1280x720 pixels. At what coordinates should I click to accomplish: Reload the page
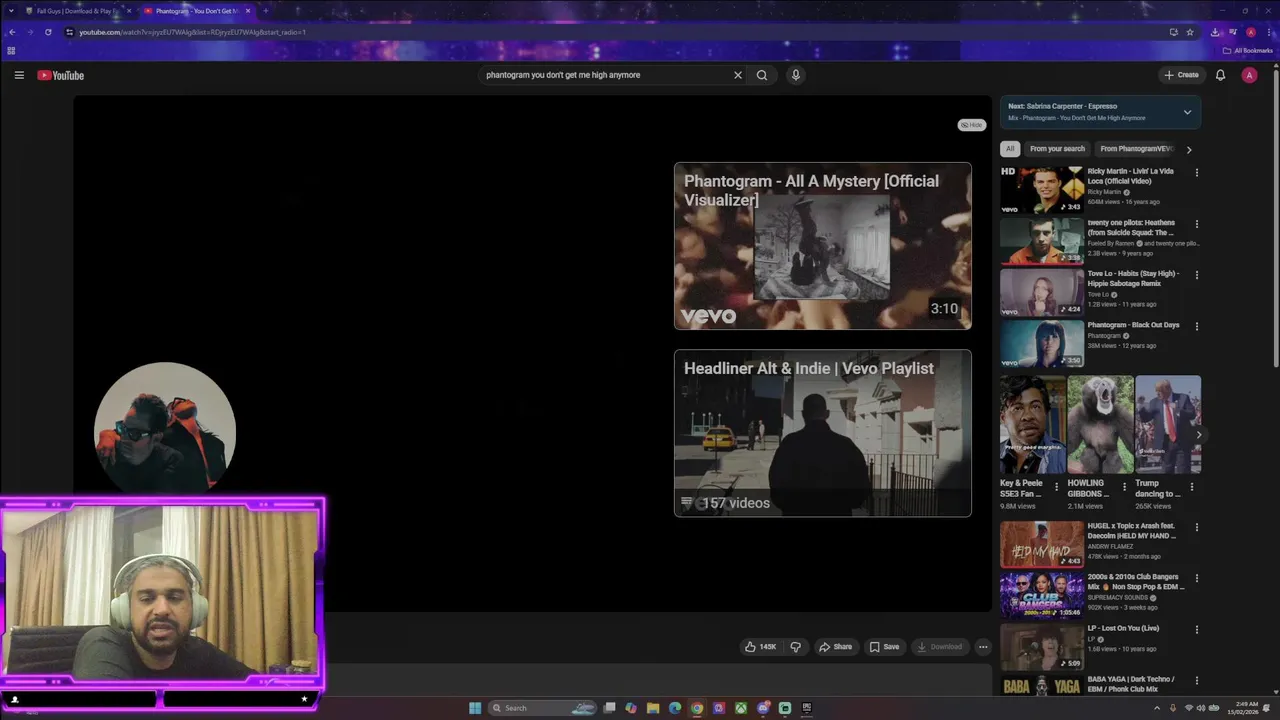click(x=48, y=32)
